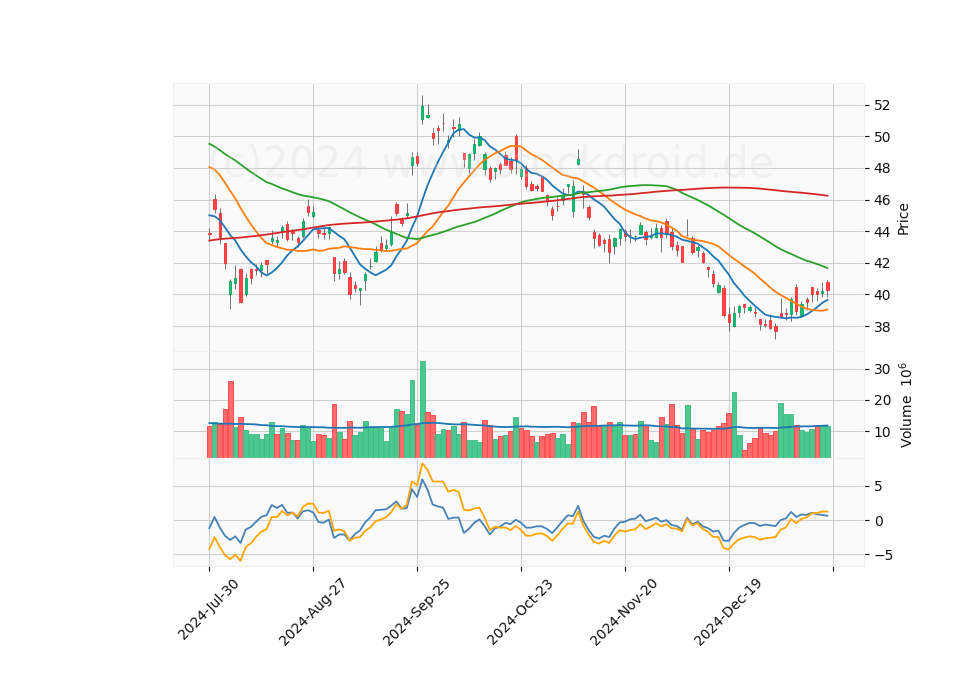Click the 42 price tick label
This screenshot has width=960, height=690.
pyautogui.click(x=882, y=263)
